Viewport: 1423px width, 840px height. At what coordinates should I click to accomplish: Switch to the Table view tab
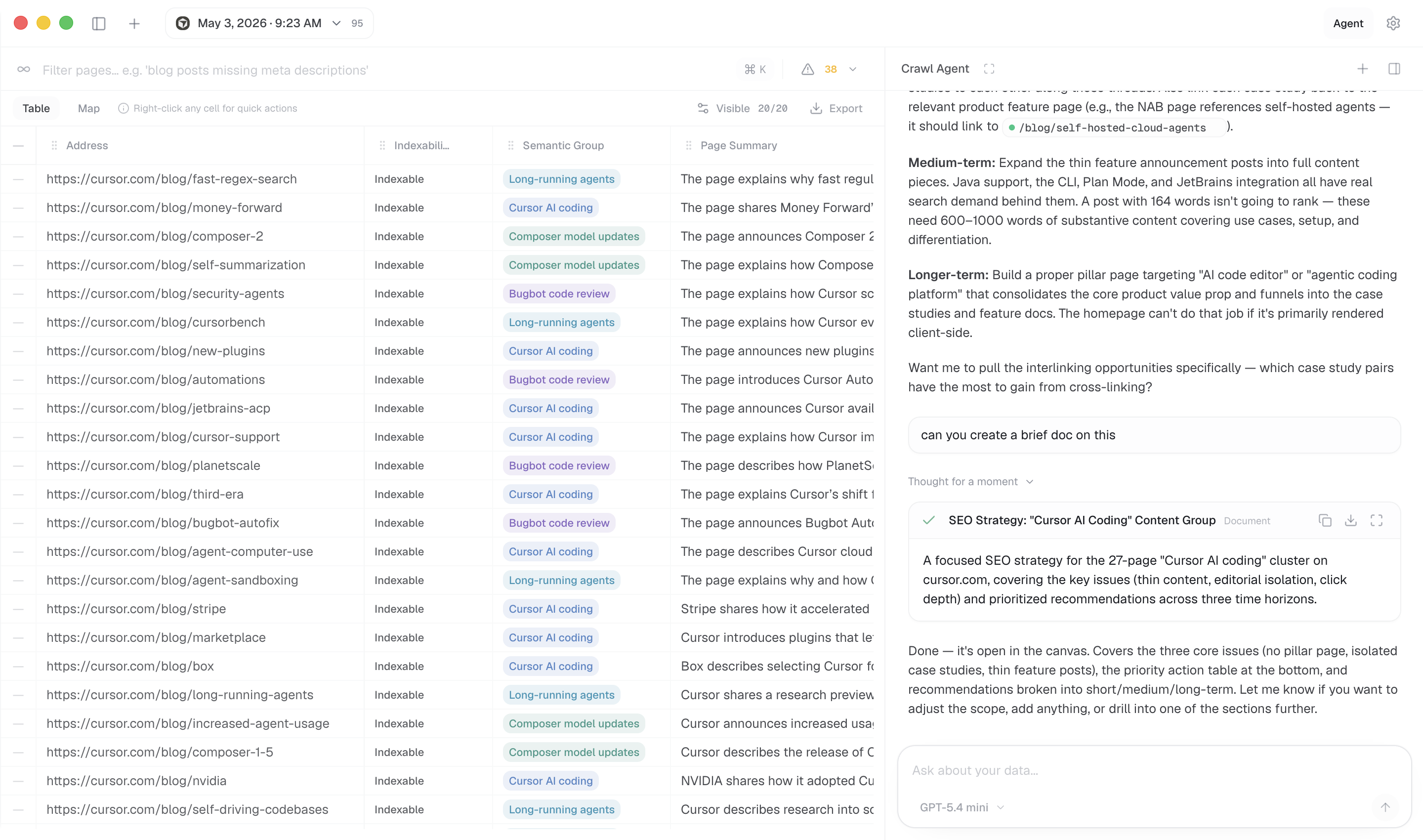(36, 108)
